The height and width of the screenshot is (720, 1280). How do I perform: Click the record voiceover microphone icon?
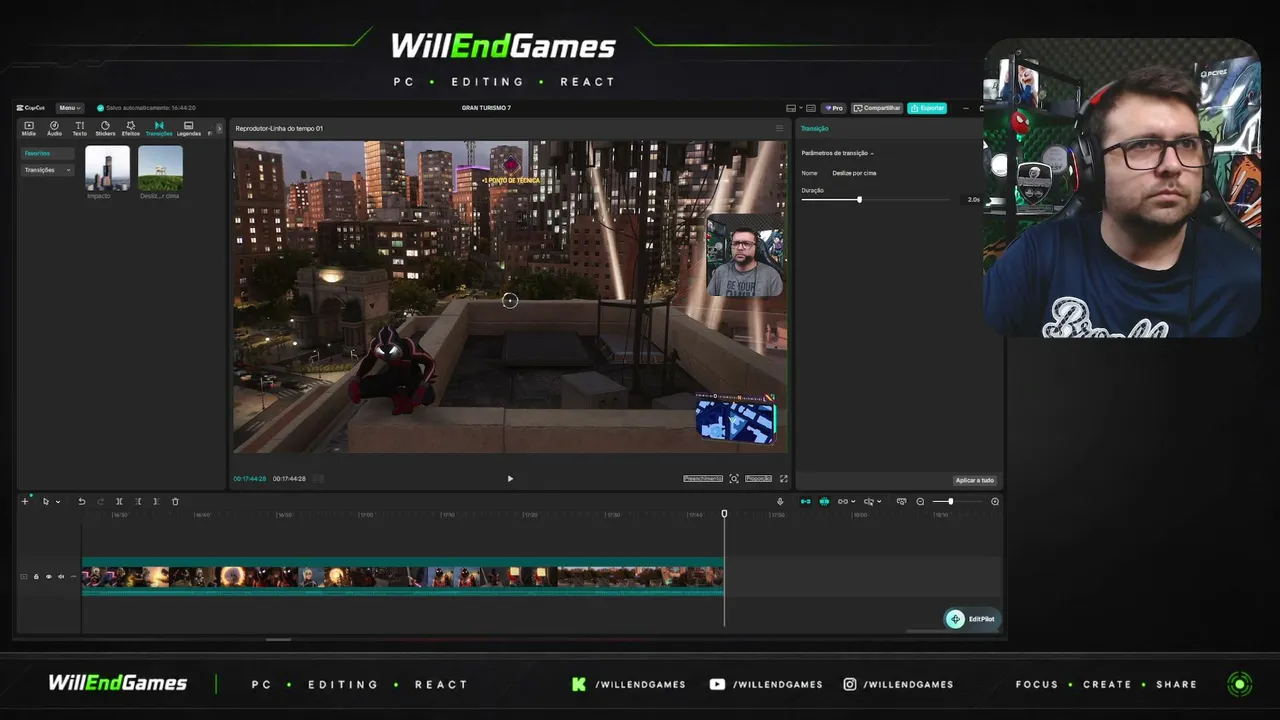tap(781, 502)
